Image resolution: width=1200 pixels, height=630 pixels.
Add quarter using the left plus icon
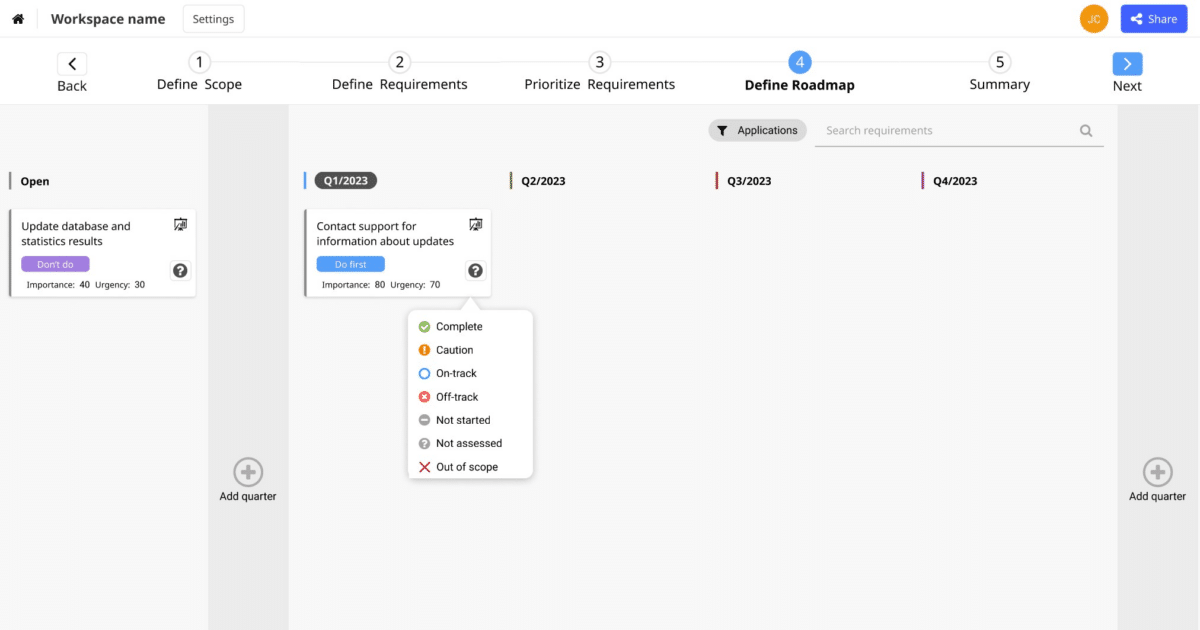248,472
